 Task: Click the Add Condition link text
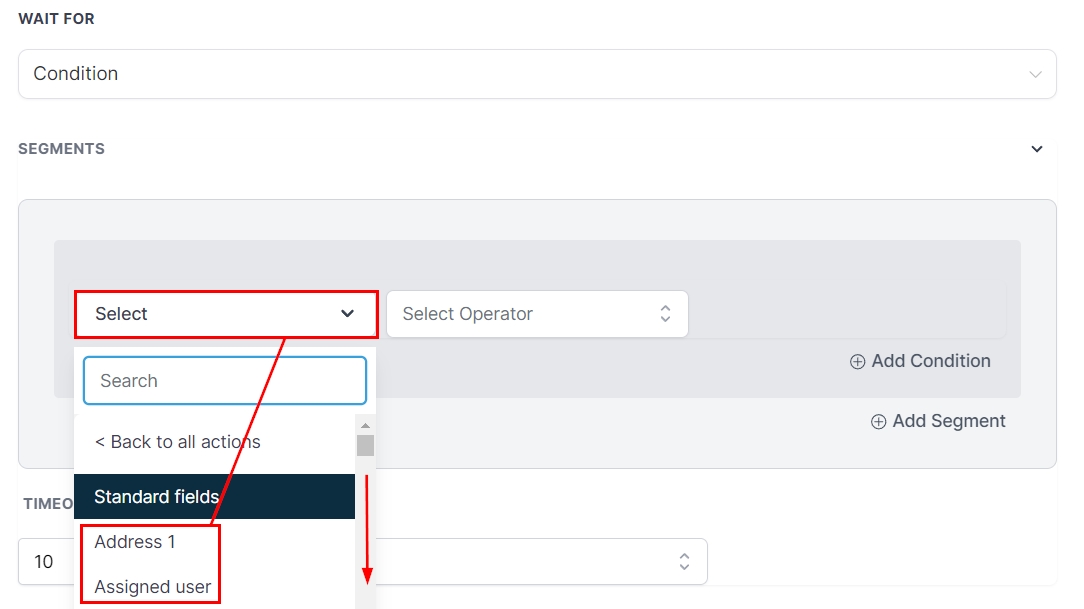pyautogui.click(x=931, y=361)
